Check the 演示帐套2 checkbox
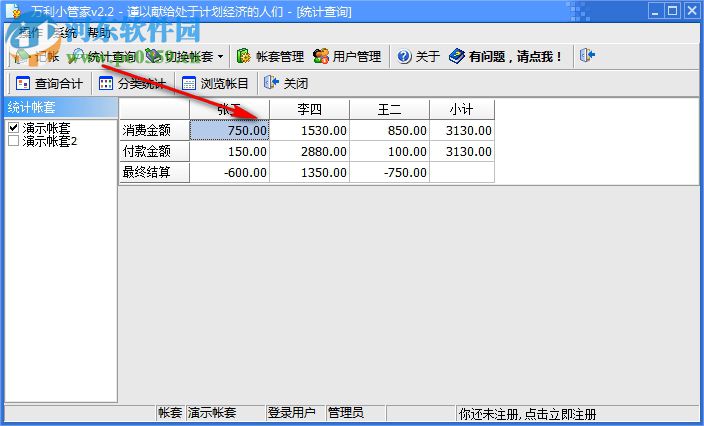The image size is (704, 426). [13, 141]
